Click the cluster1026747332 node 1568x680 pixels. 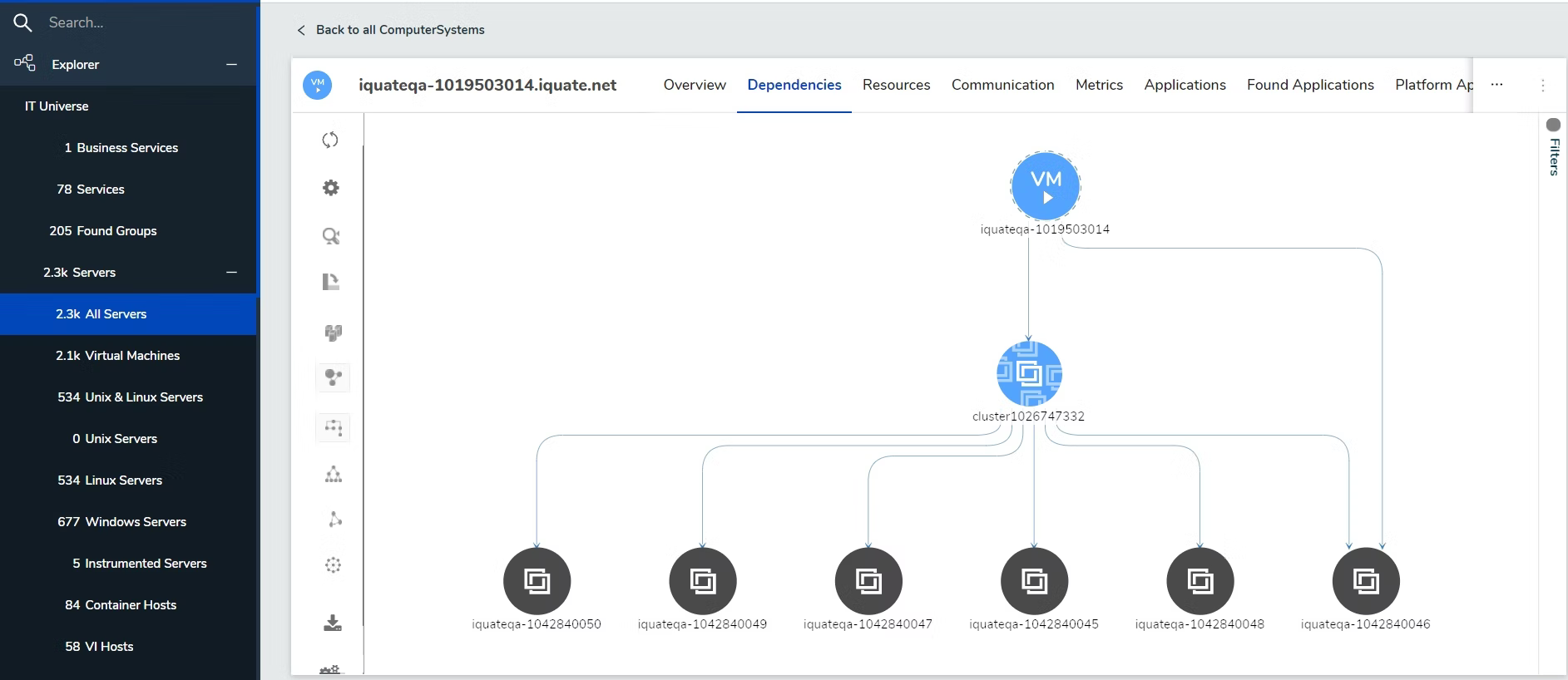pyautogui.click(x=1029, y=373)
